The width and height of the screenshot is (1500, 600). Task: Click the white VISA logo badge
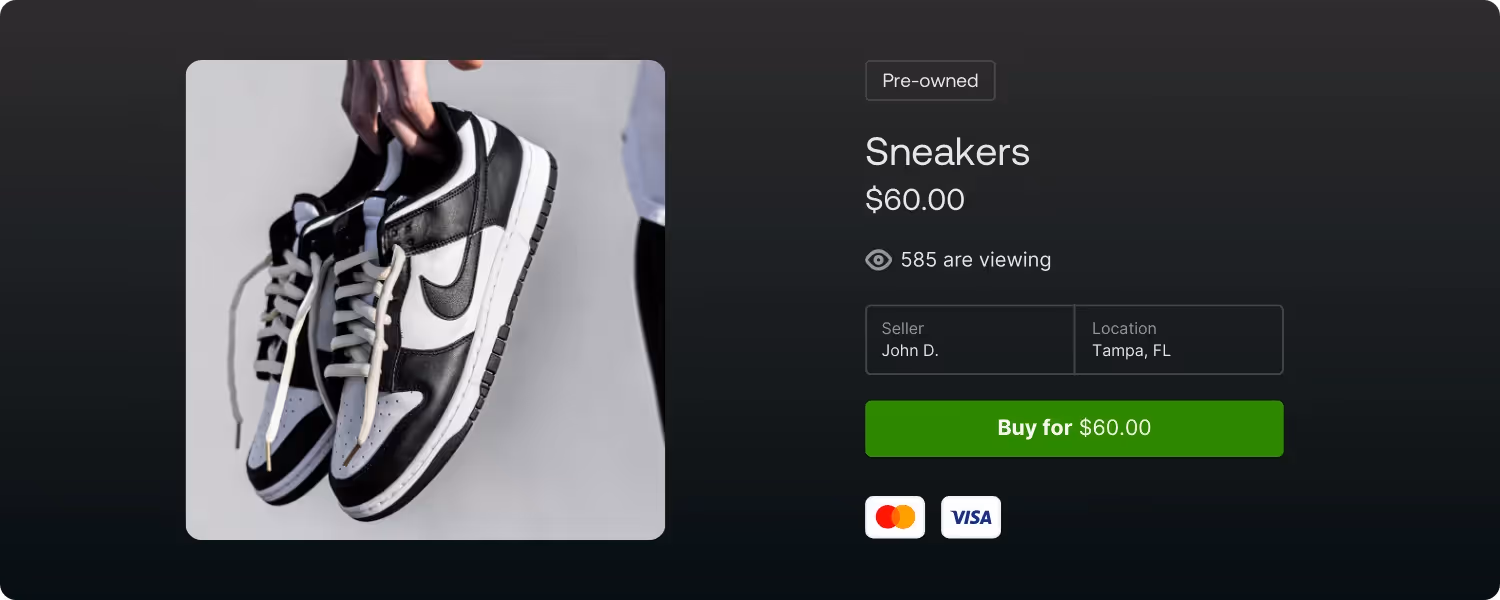[970, 517]
